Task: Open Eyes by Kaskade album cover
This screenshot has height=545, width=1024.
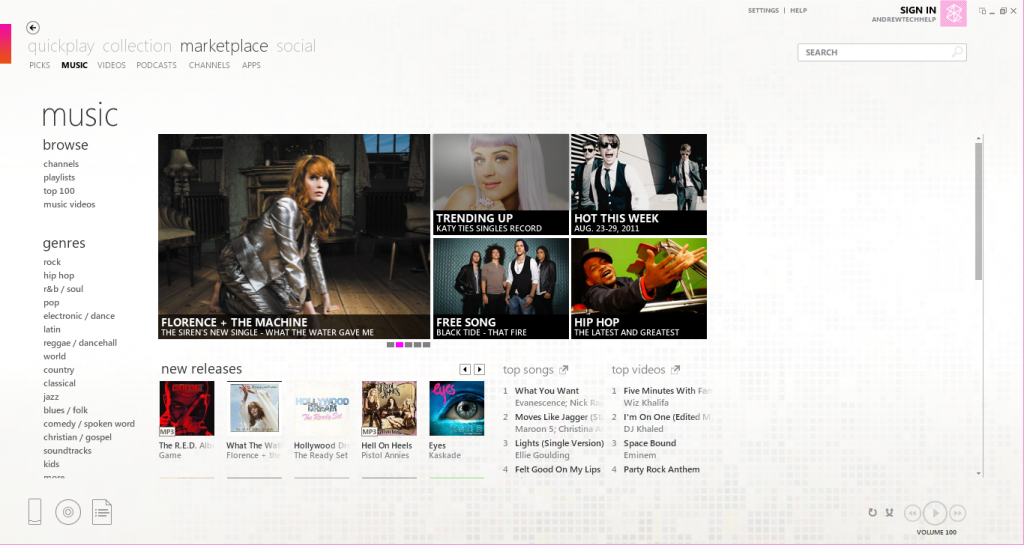Action: coord(456,409)
